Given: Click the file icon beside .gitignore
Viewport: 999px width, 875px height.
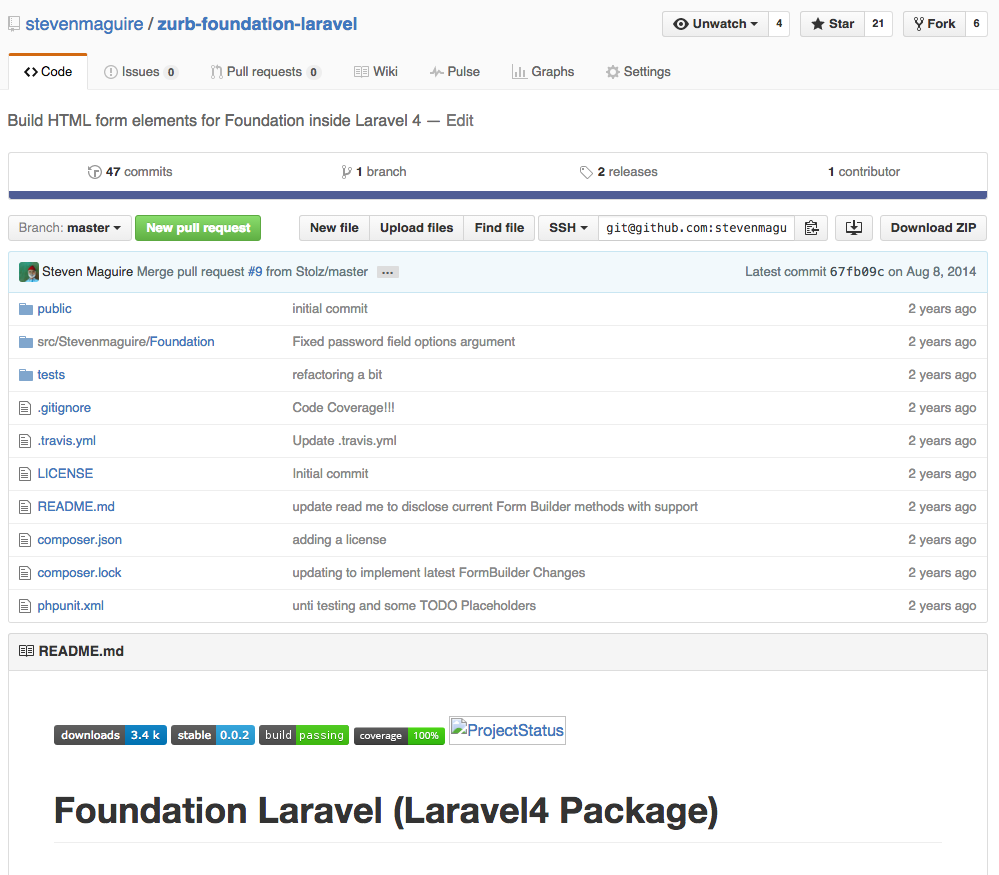Looking at the screenshot, I should (x=25, y=408).
